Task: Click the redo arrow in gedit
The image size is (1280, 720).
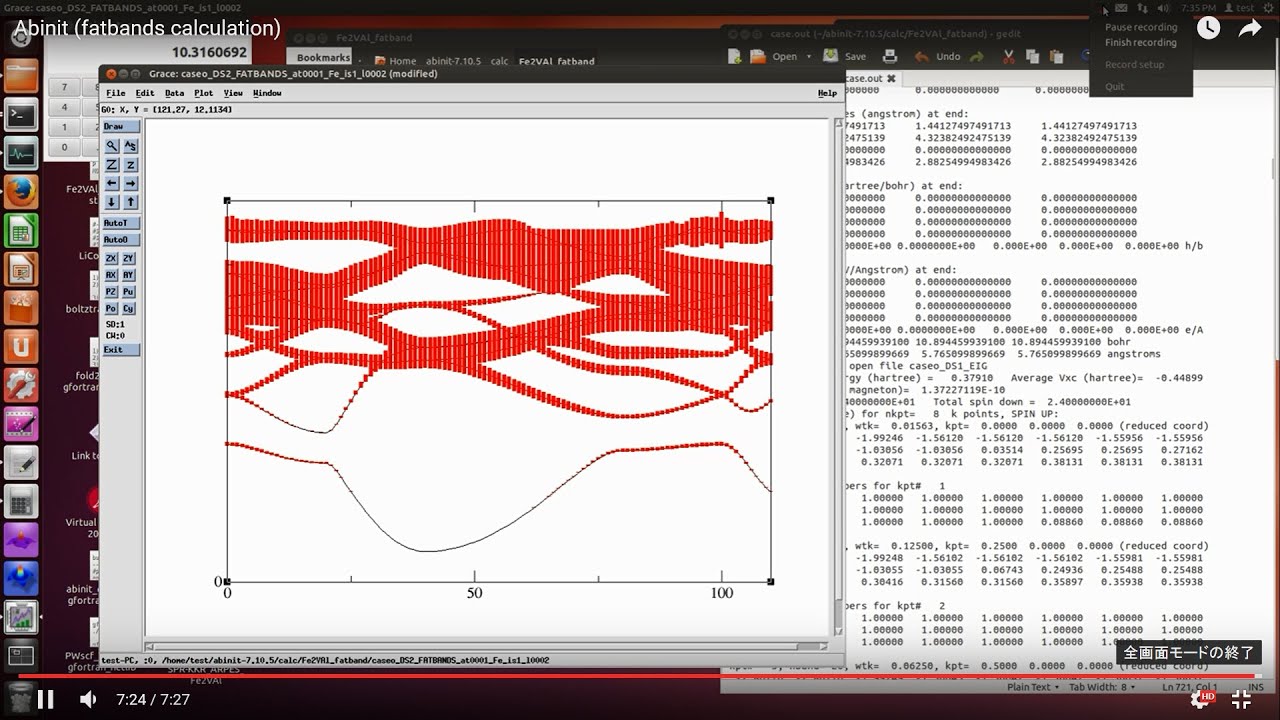Action: [x=977, y=57]
